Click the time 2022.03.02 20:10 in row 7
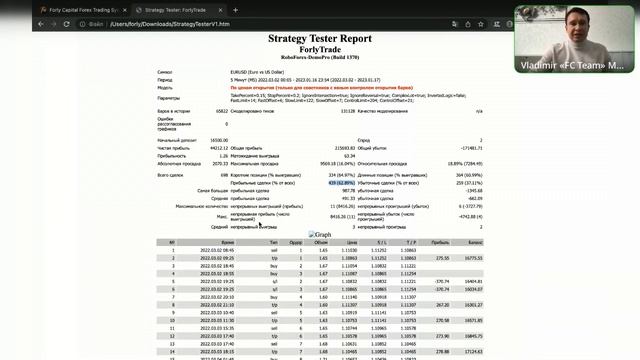The height and width of the screenshot is (360, 640). click(217, 297)
